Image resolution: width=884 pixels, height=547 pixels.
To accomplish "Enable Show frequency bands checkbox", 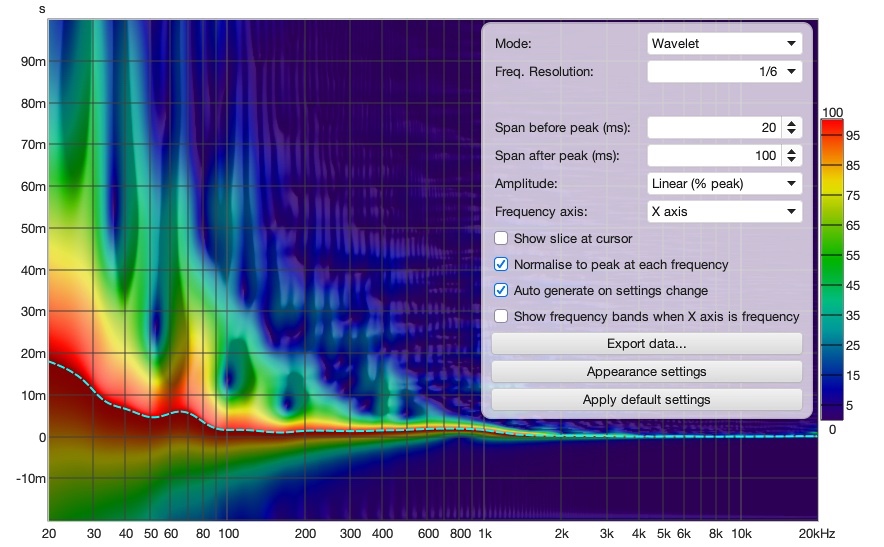I will click(501, 316).
